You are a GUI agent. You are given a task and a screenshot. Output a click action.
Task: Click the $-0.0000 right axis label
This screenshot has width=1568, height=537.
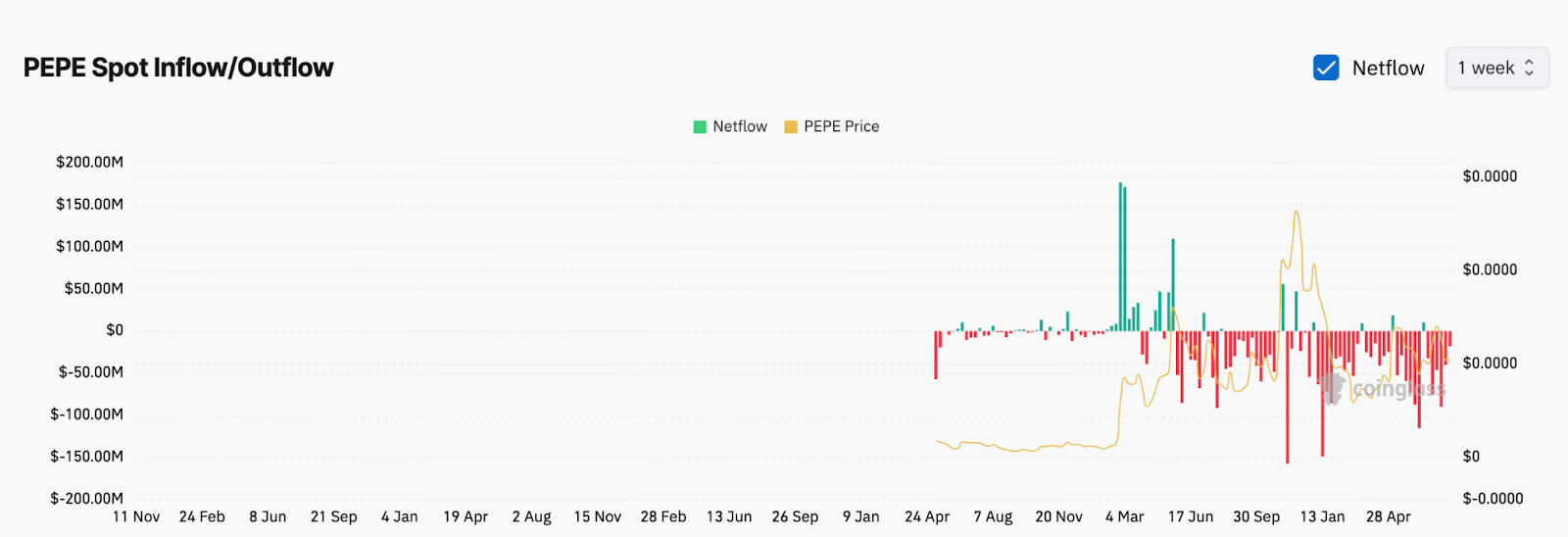[1492, 498]
